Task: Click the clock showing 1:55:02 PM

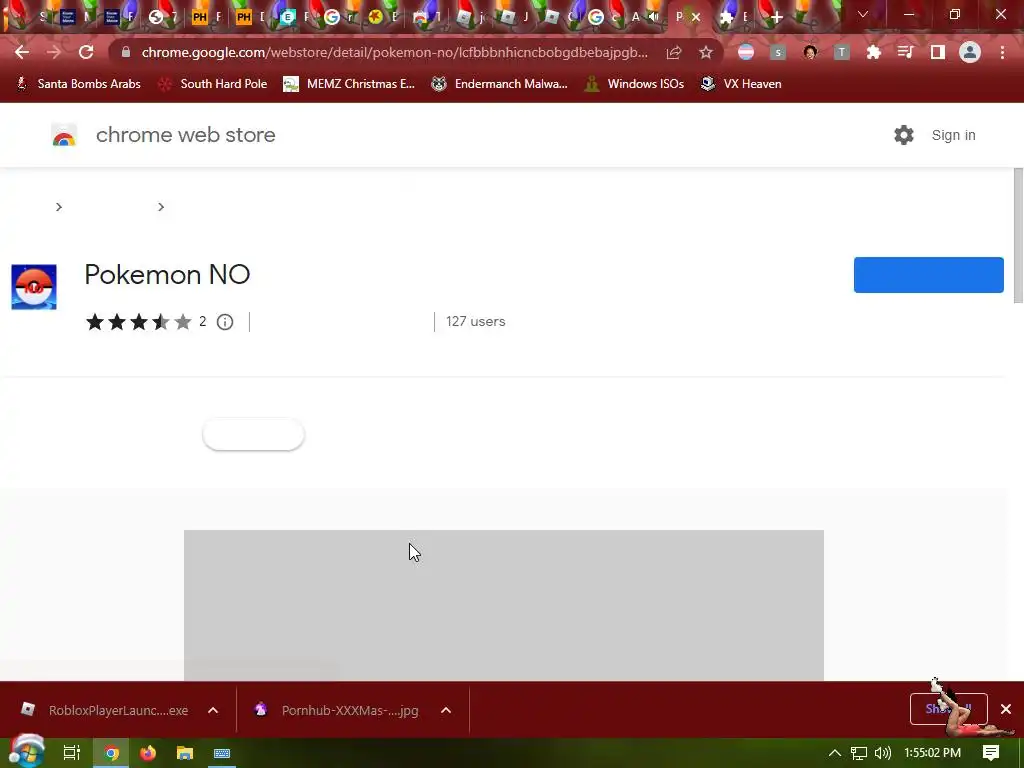Action: (933, 753)
